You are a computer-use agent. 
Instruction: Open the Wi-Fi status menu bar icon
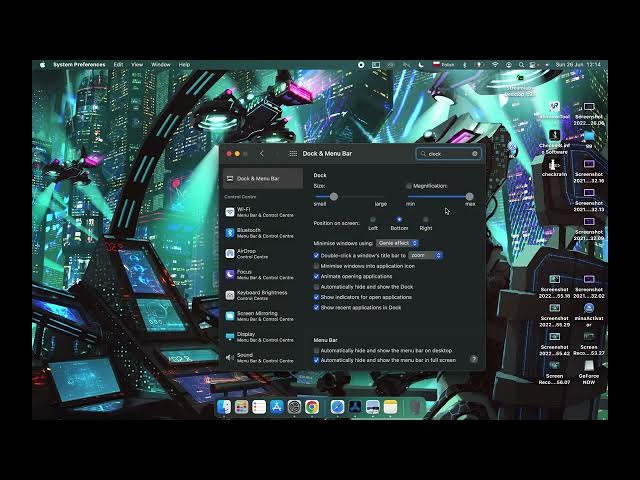495,64
